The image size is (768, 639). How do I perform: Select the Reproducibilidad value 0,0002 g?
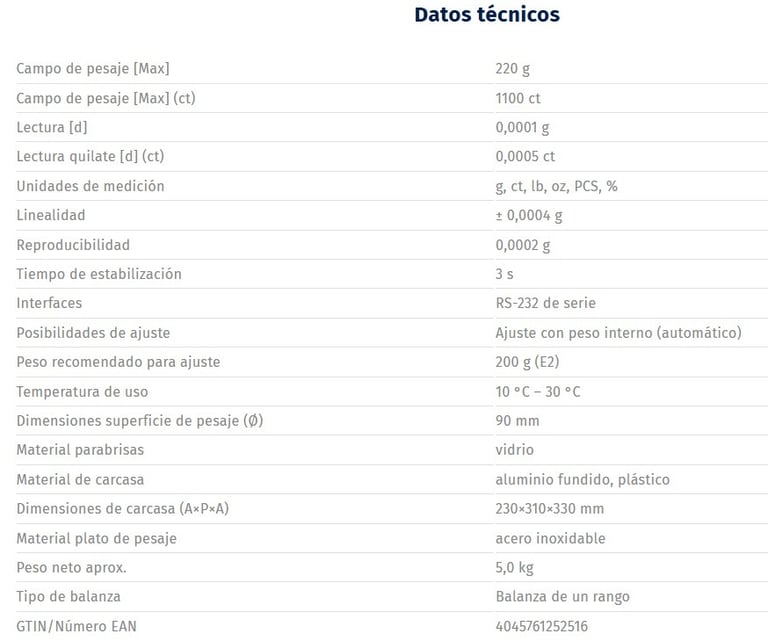pos(523,245)
